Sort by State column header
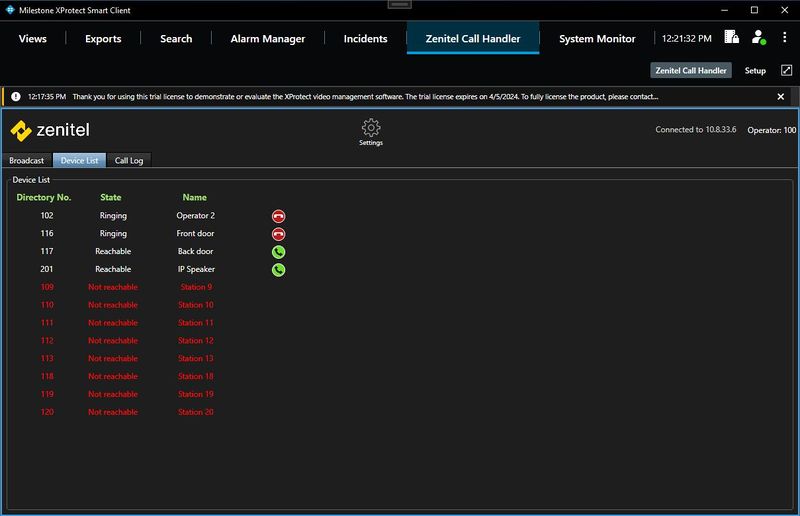800x516 pixels. tap(111, 198)
